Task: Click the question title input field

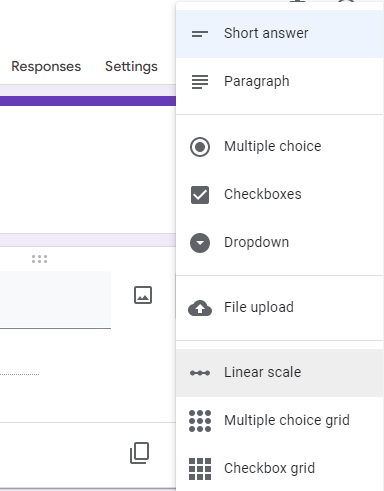Action: click(x=55, y=300)
